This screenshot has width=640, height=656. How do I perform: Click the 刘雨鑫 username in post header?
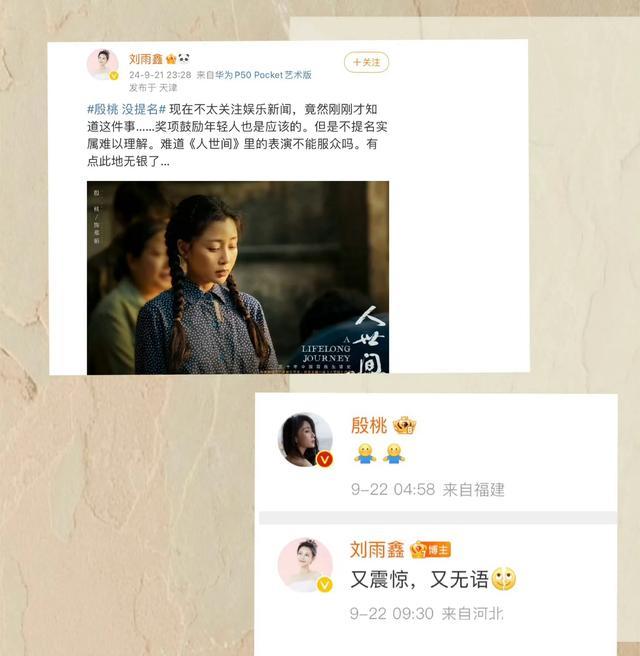click(146, 59)
